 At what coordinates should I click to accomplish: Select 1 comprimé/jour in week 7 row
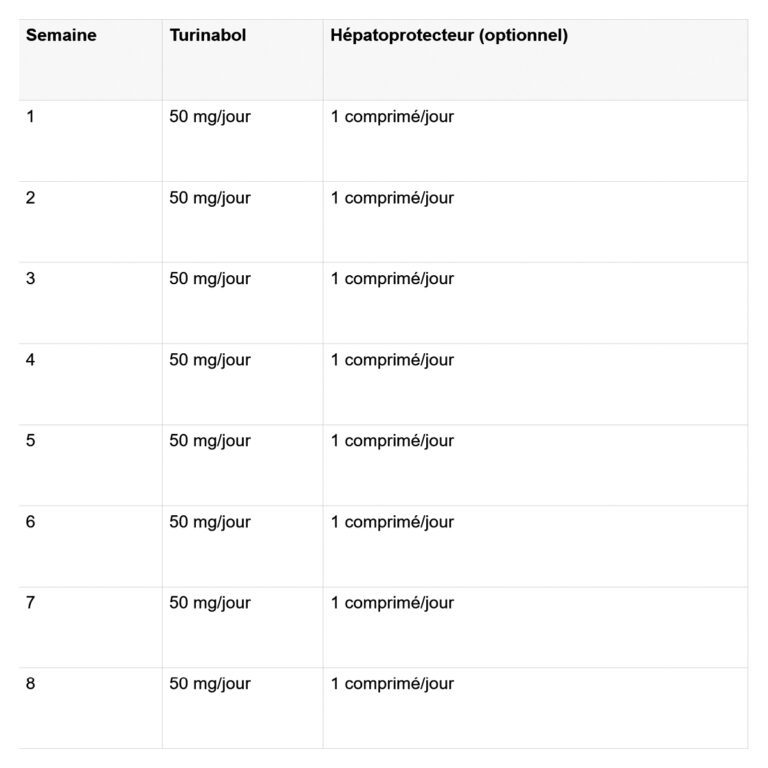(392, 603)
